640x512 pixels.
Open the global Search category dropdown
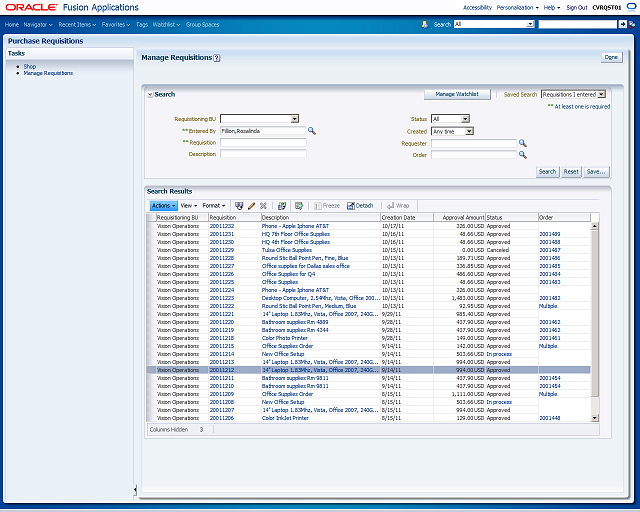(530, 24)
